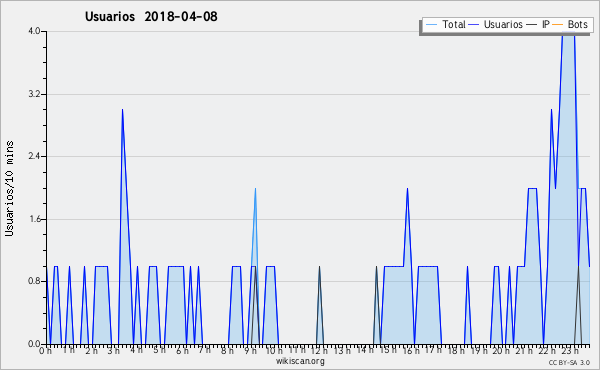Click the dark IP spike at 12 h
Viewport: 600px width, 370px height.
pos(320,267)
